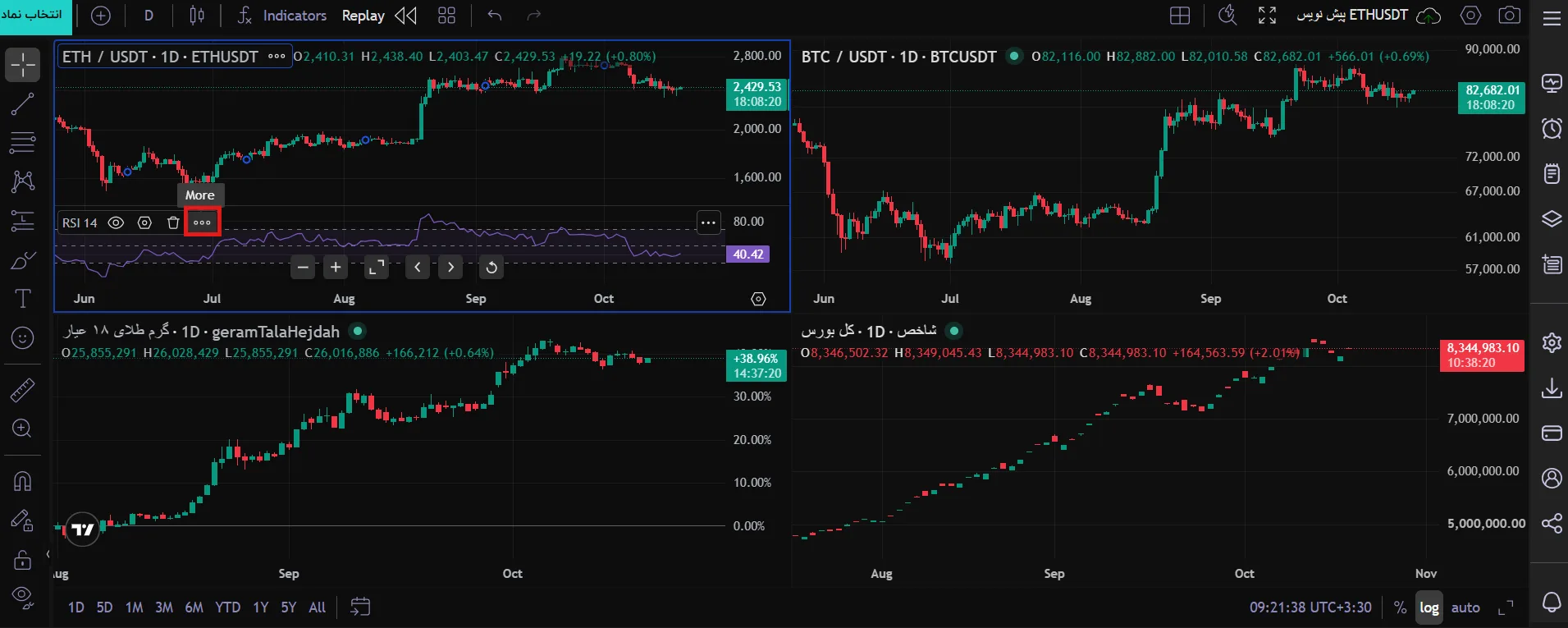Reset chart view with circular arrow
Screen dimensions: 1568x628
(x=491, y=267)
